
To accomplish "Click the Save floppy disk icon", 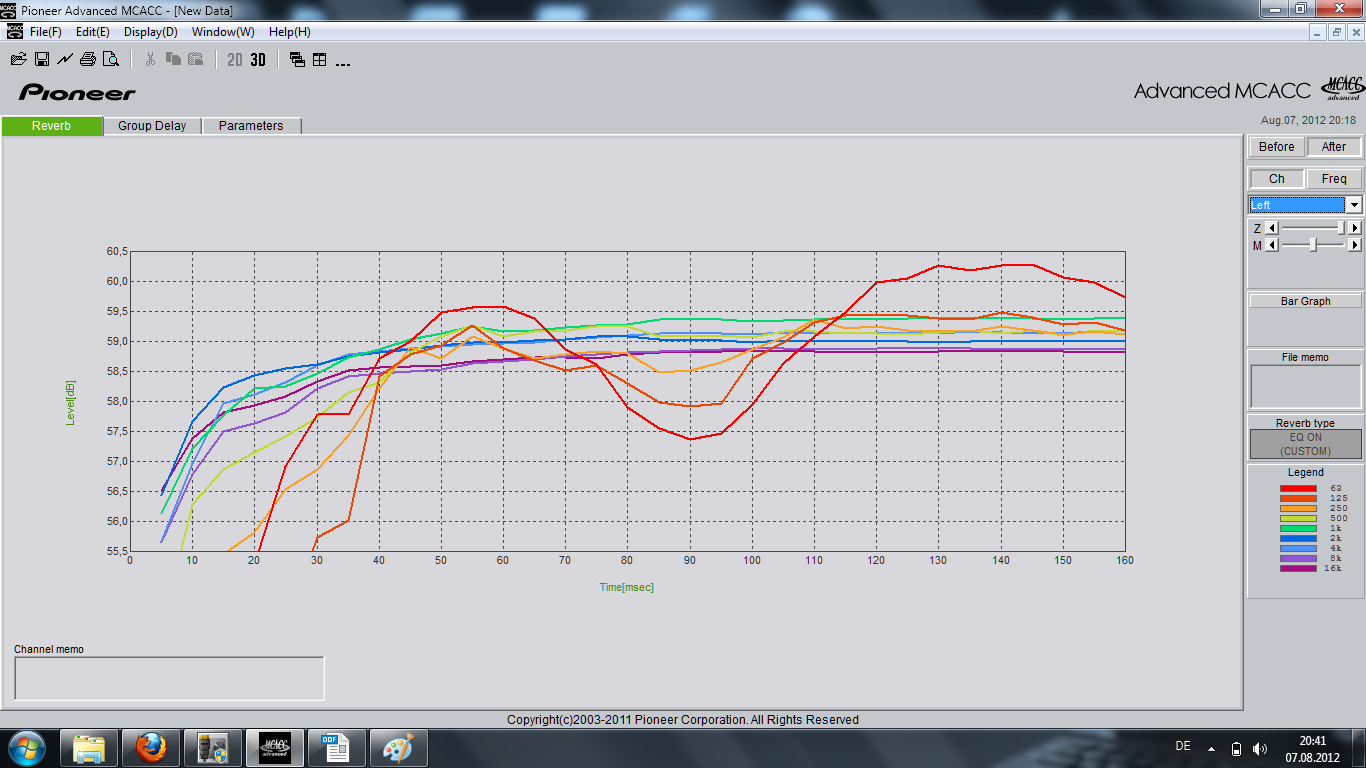I will coord(42,59).
